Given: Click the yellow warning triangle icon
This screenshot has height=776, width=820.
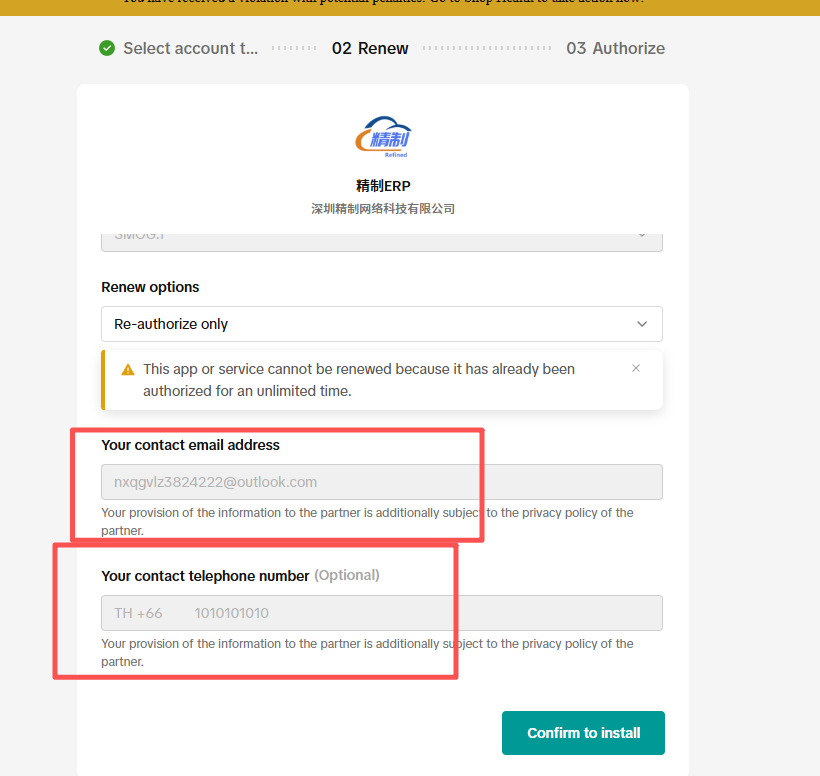Looking at the screenshot, I should coord(128,369).
